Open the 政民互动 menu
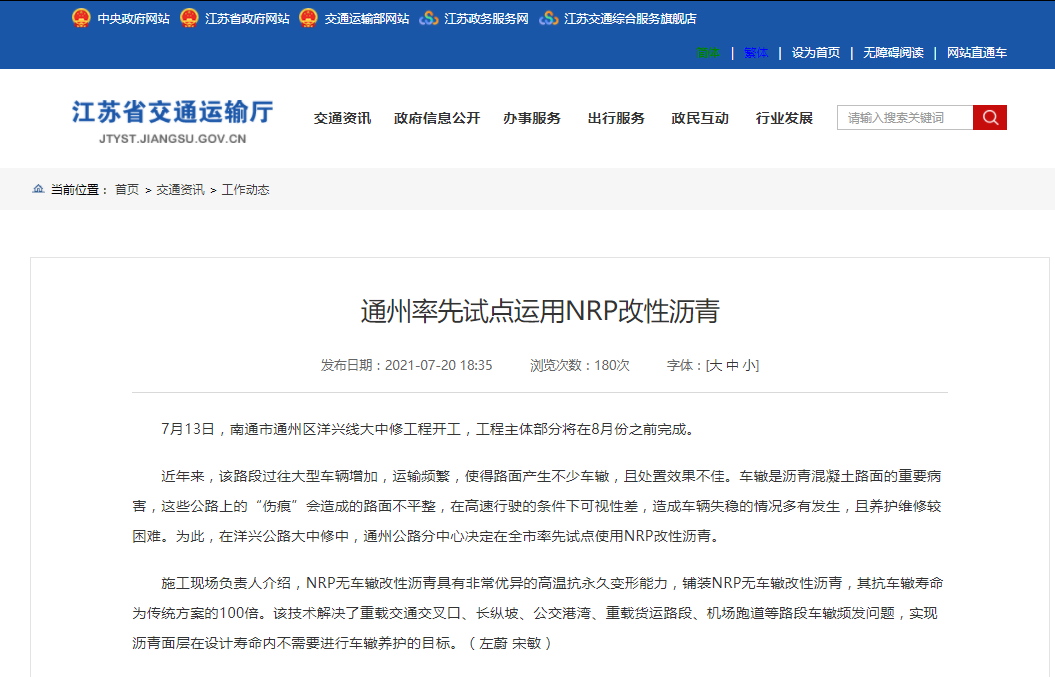Screen dimensions: 1055x677 click(700, 118)
